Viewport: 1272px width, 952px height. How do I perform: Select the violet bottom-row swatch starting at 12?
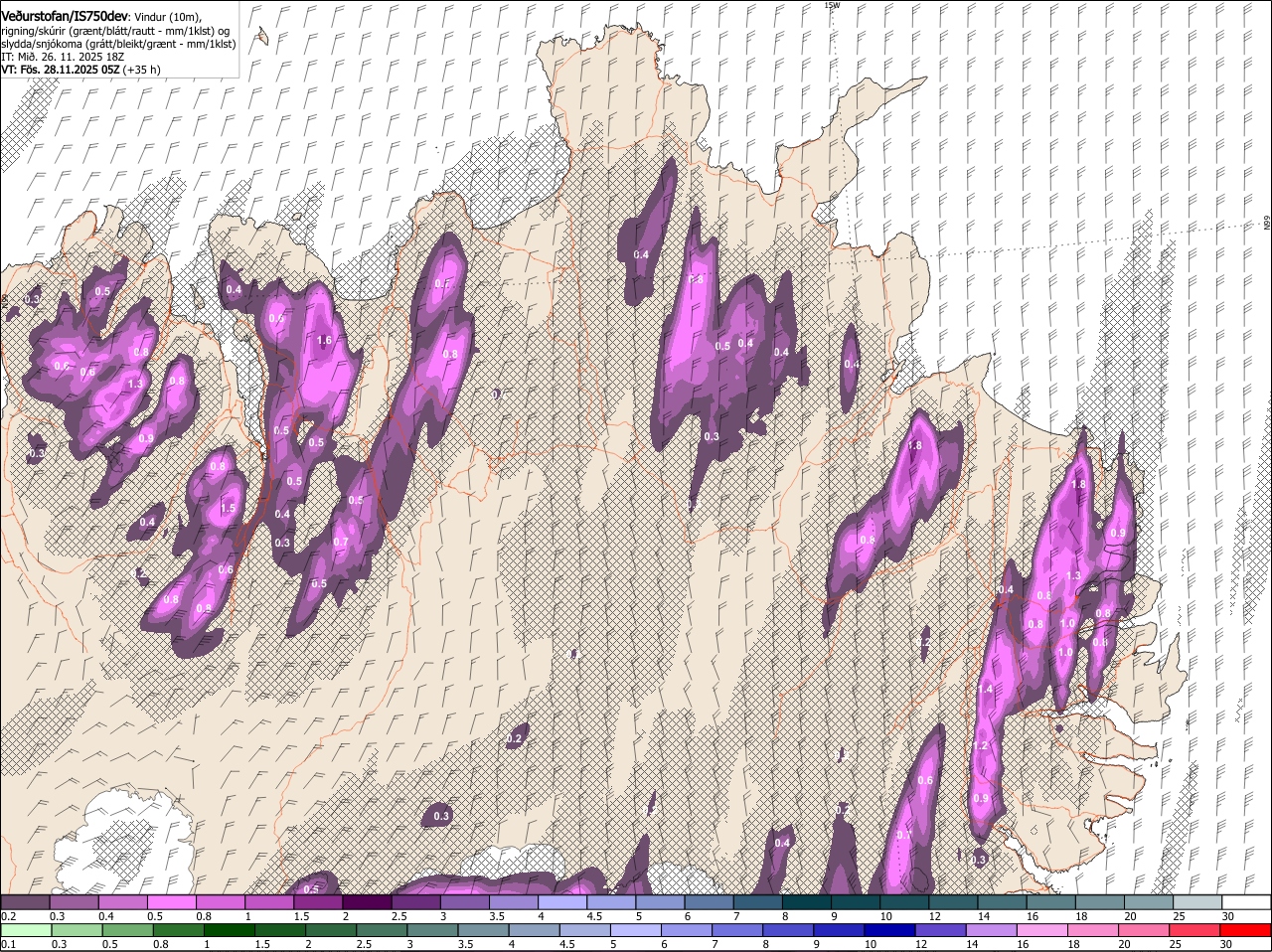coord(941,930)
